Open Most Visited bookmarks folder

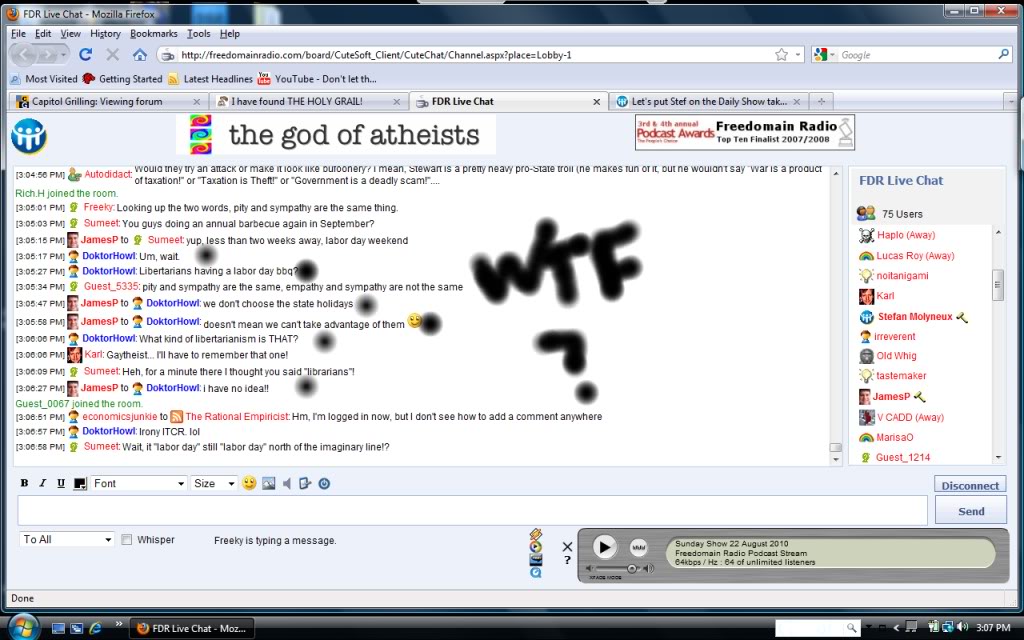[x=44, y=79]
